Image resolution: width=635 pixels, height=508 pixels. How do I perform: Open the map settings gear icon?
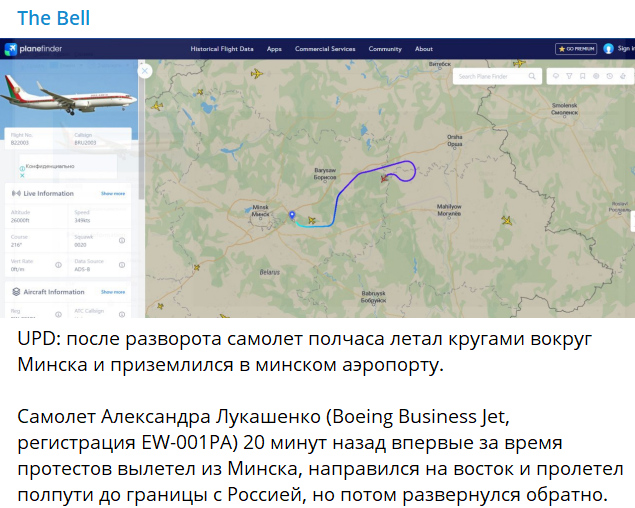(596, 76)
